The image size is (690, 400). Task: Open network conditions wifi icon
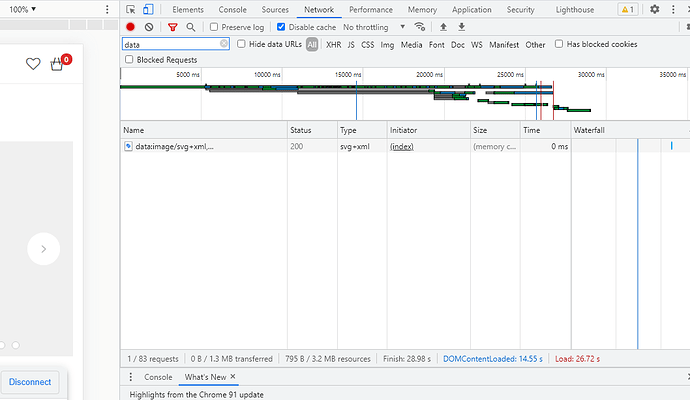click(420, 27)
